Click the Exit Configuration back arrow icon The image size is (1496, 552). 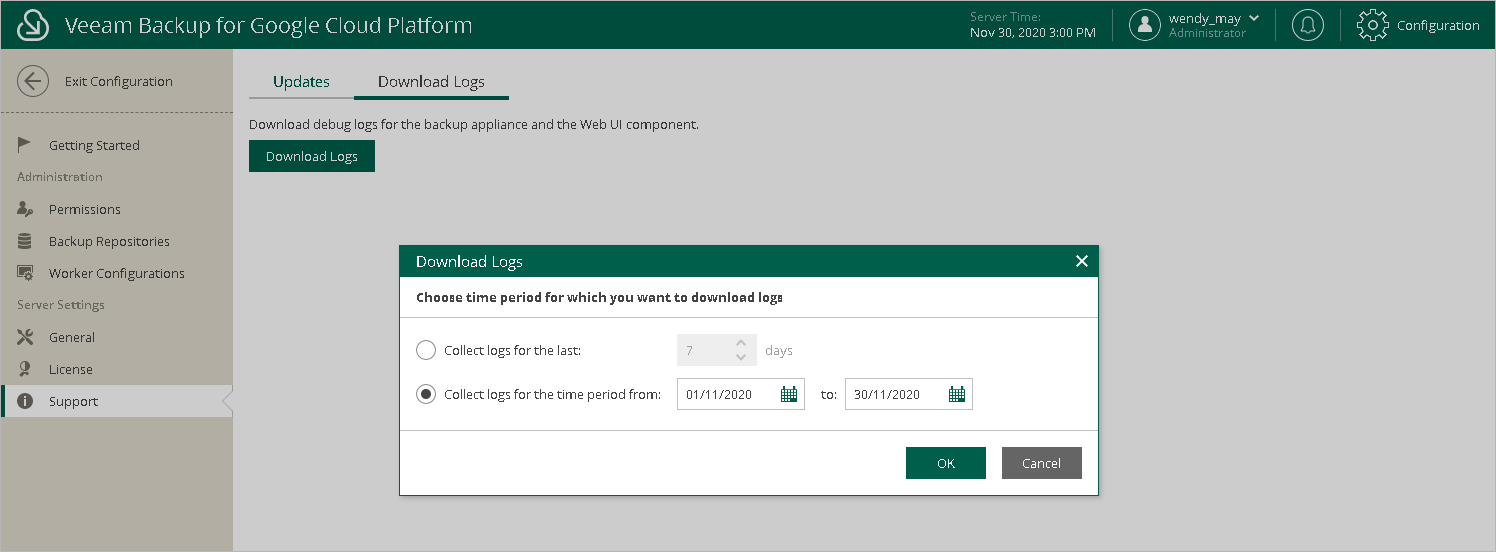(x=33, y=81)
